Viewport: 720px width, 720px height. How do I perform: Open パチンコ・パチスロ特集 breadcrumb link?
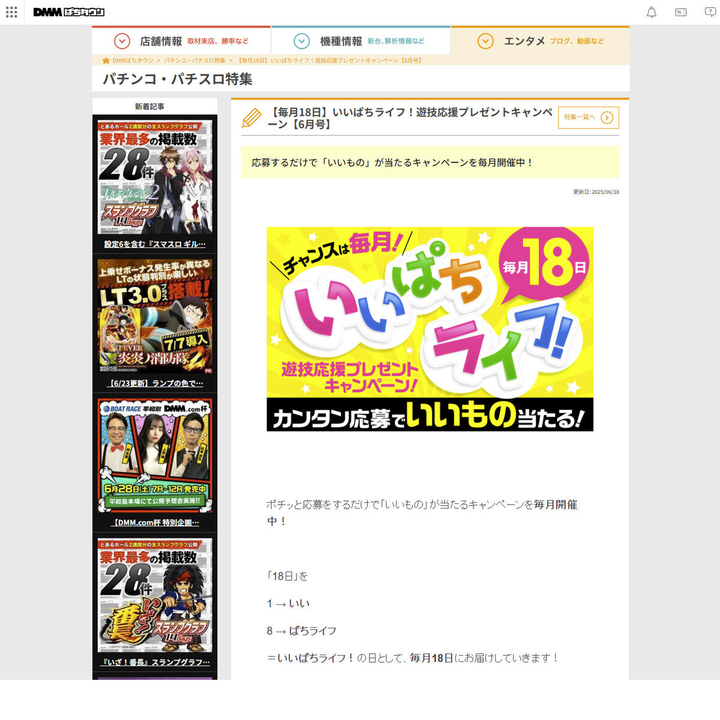[x=195, y=60]
